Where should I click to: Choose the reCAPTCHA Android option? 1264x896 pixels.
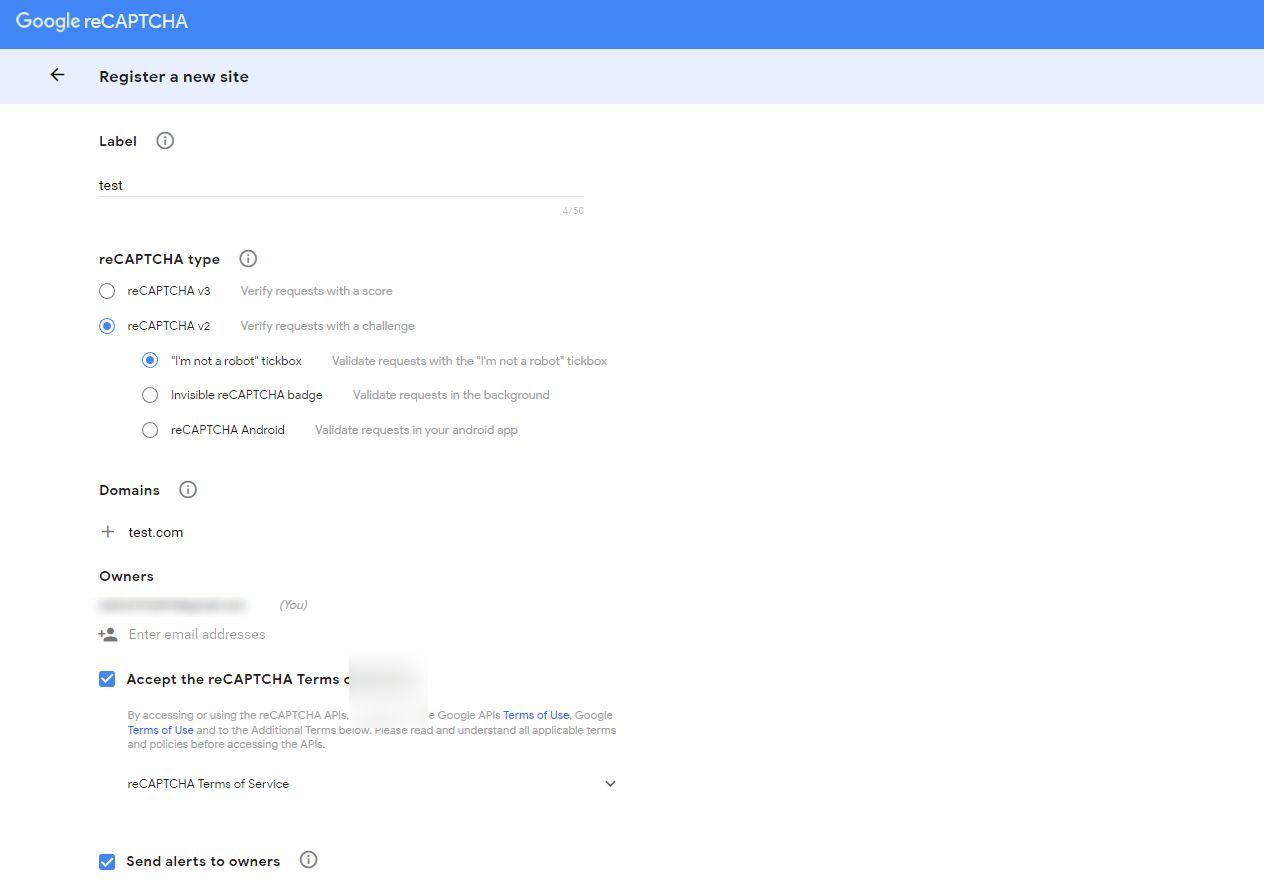(x=150, y=430)
